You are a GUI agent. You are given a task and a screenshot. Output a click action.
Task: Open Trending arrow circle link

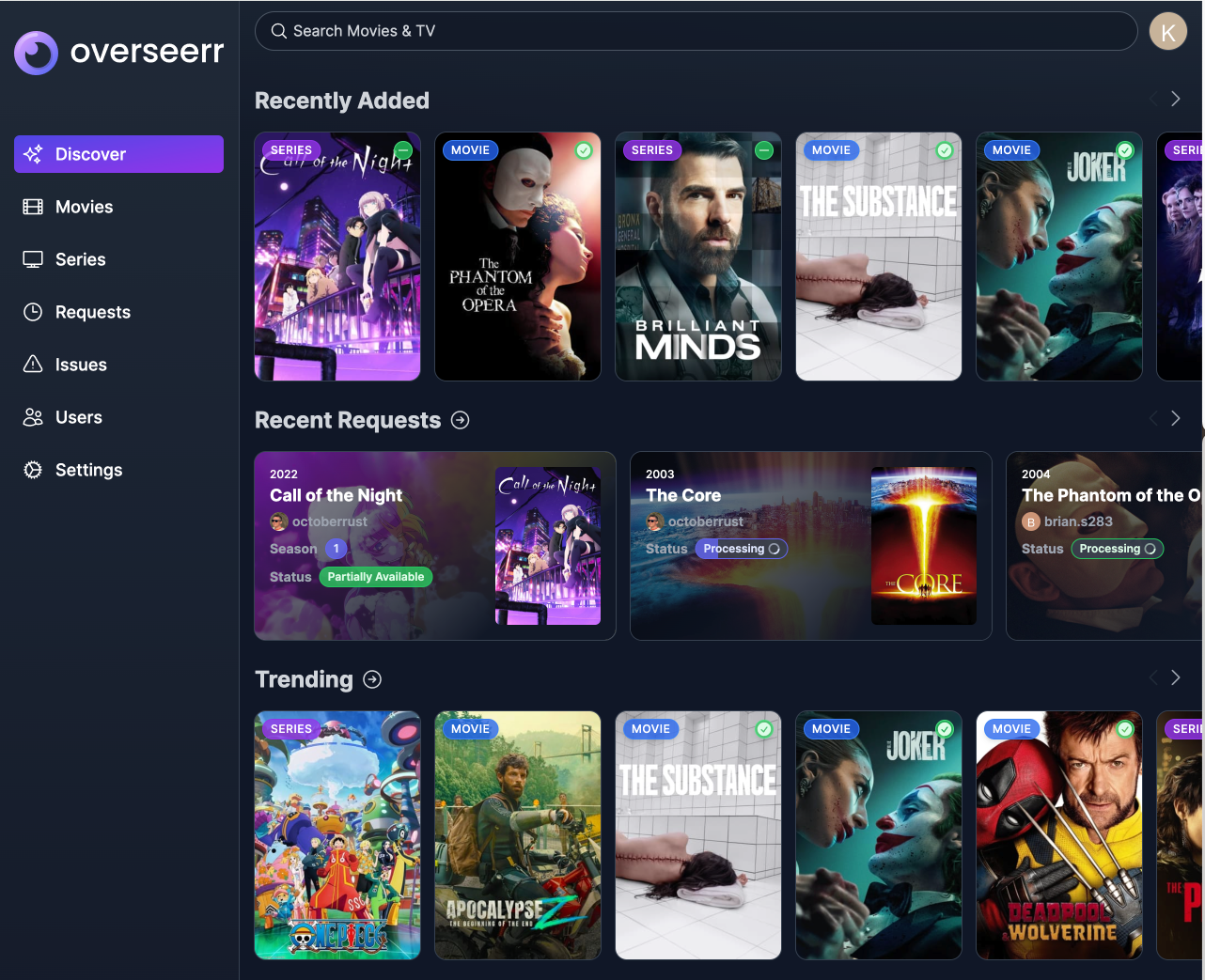pos(372,679)
